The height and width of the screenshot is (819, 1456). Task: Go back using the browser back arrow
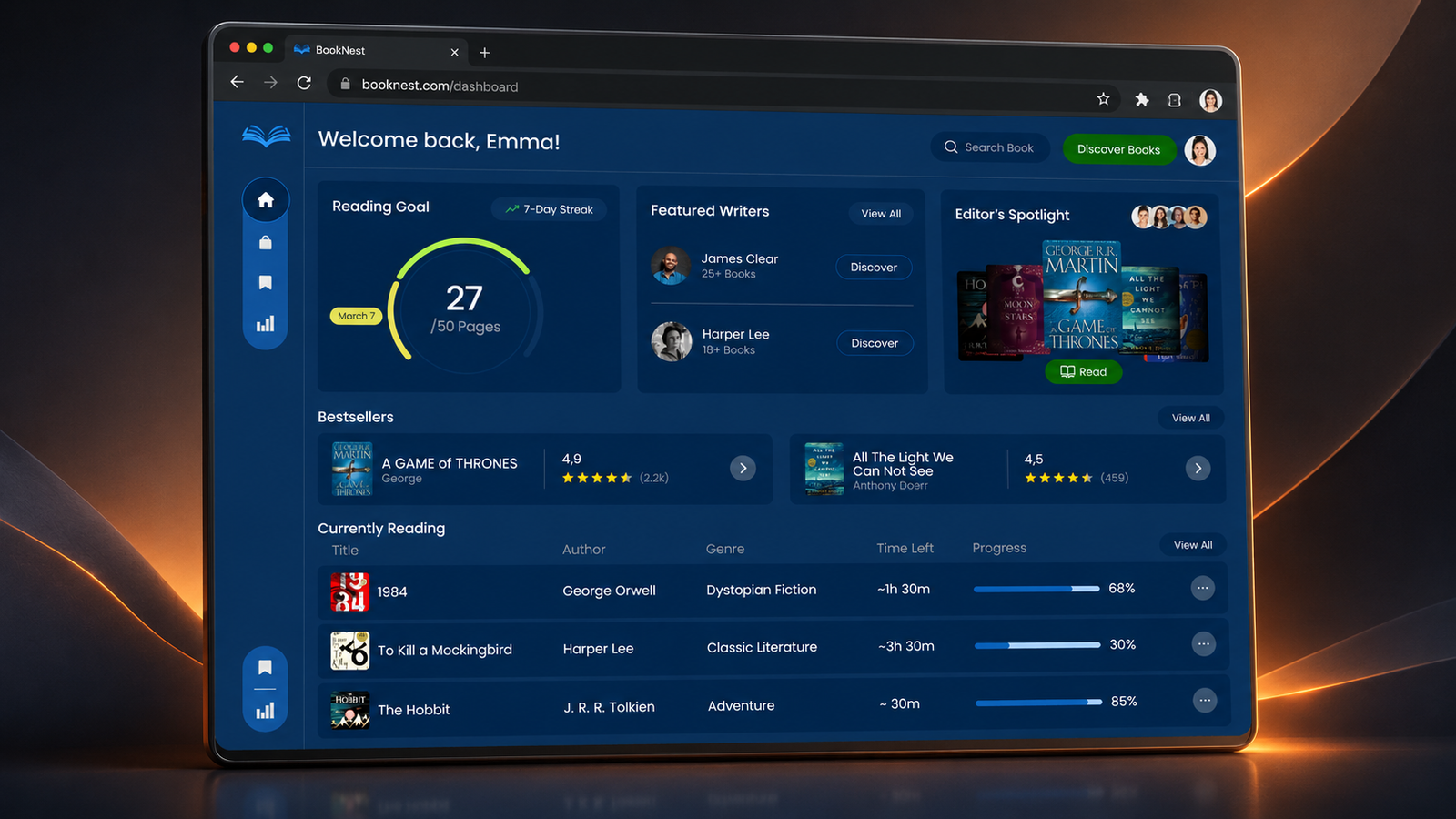(x=238, y=82)
